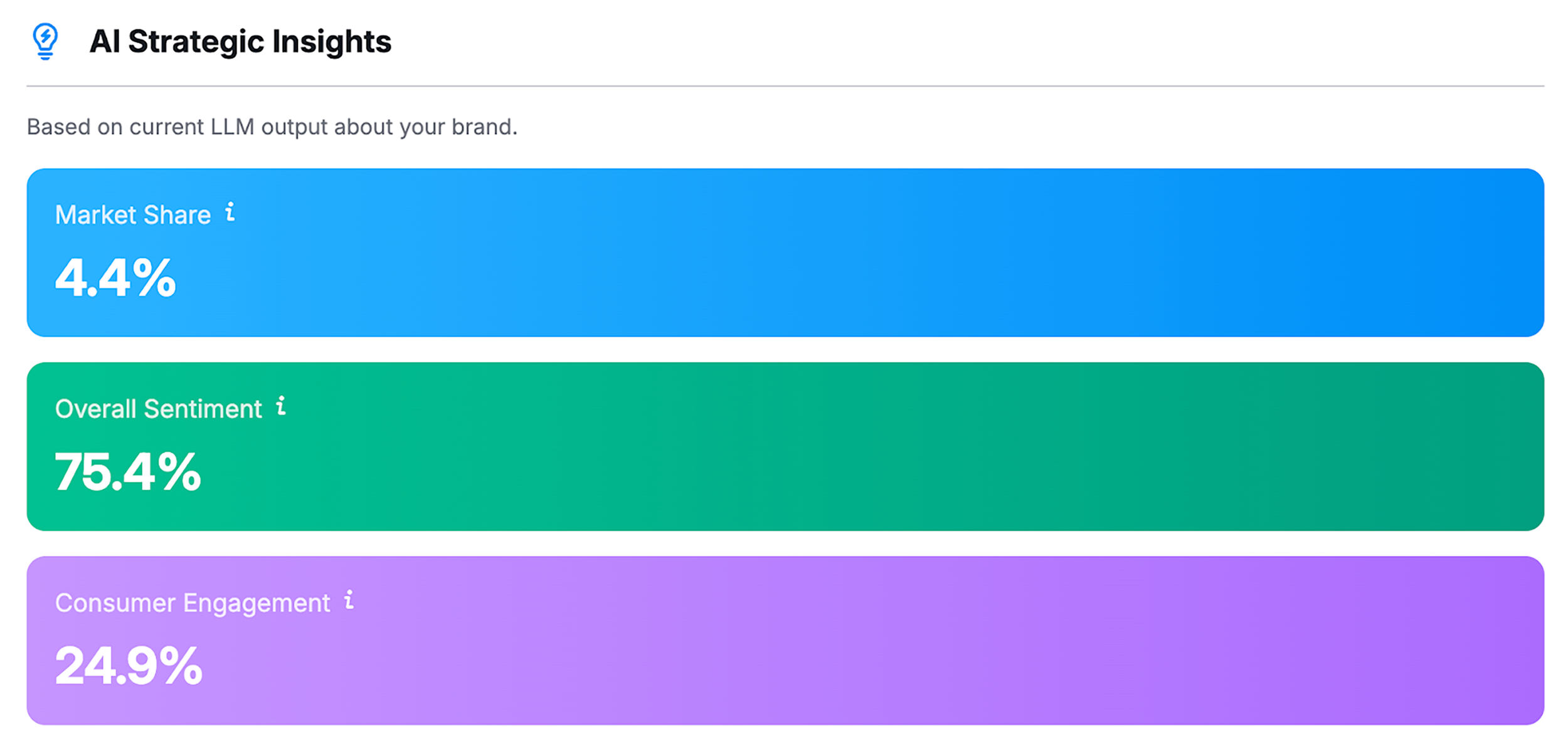This screenshot has height=751, width=1568.
Task: Click the AI Strategic Insights heading
Action: 240,42
